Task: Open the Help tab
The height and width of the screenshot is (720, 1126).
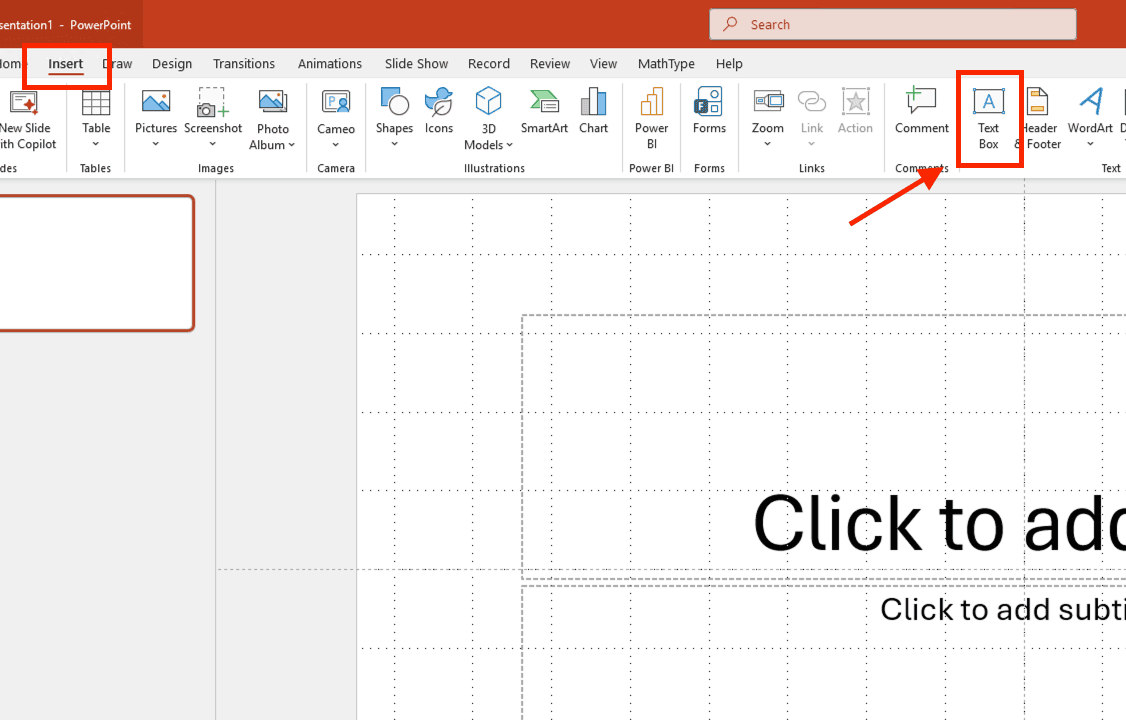Action: [729, 64]
